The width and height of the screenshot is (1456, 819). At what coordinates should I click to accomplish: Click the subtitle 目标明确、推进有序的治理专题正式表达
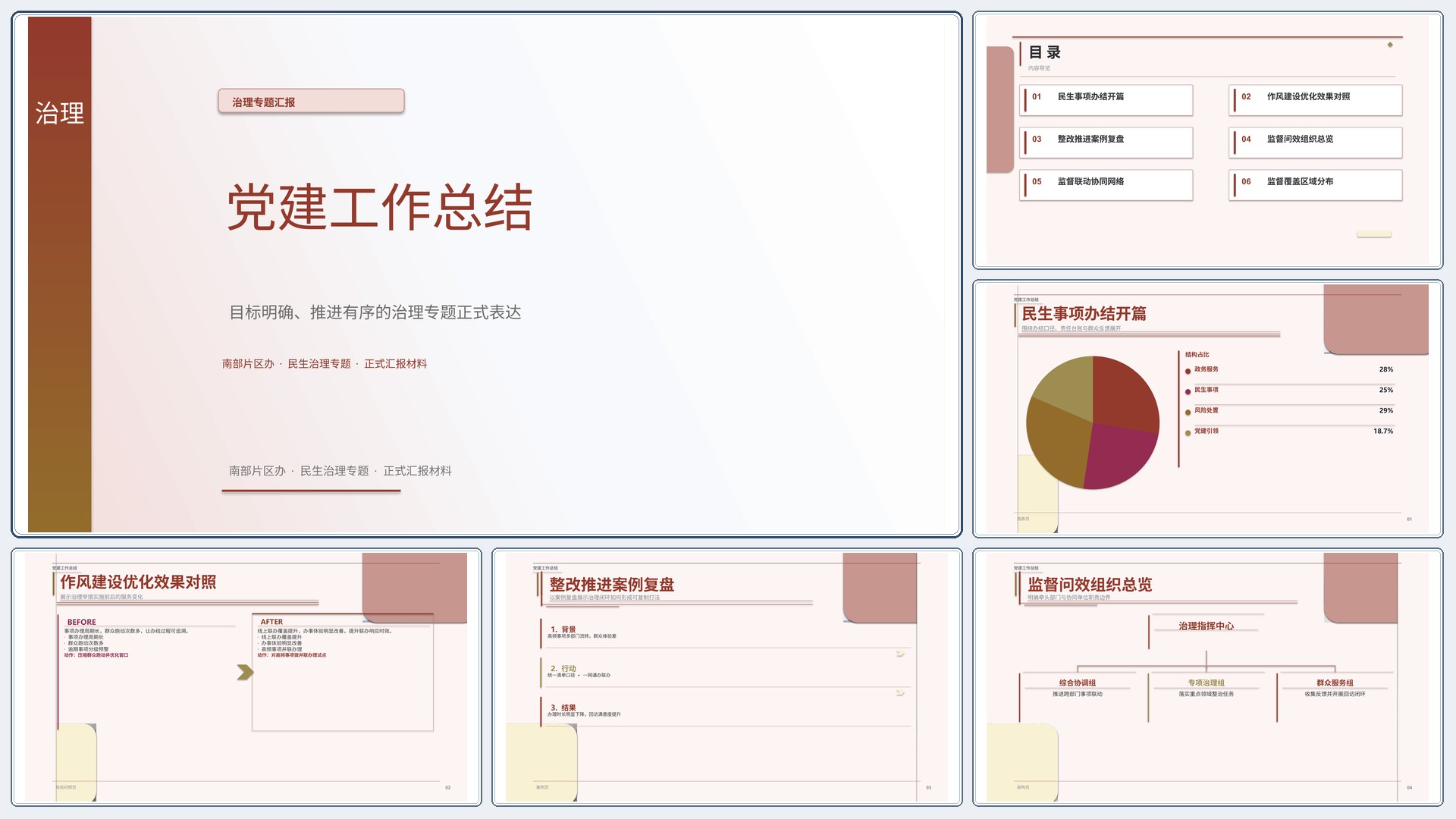click(375, 312)
